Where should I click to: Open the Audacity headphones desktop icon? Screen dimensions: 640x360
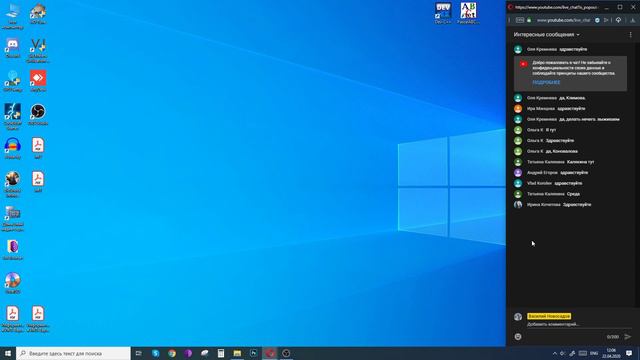coord(13,148)
